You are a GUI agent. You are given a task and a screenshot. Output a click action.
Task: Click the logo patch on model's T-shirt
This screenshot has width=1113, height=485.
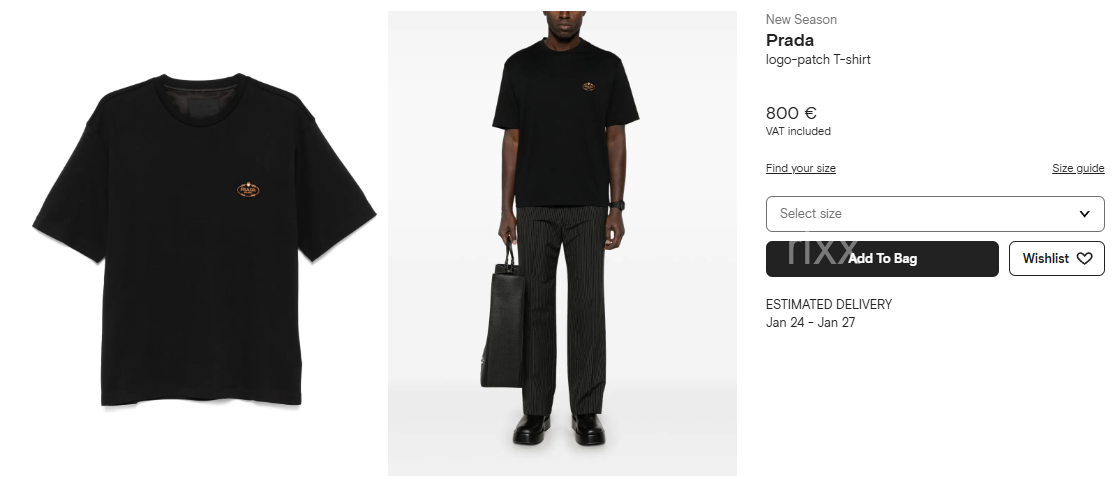tap(588, 87)
